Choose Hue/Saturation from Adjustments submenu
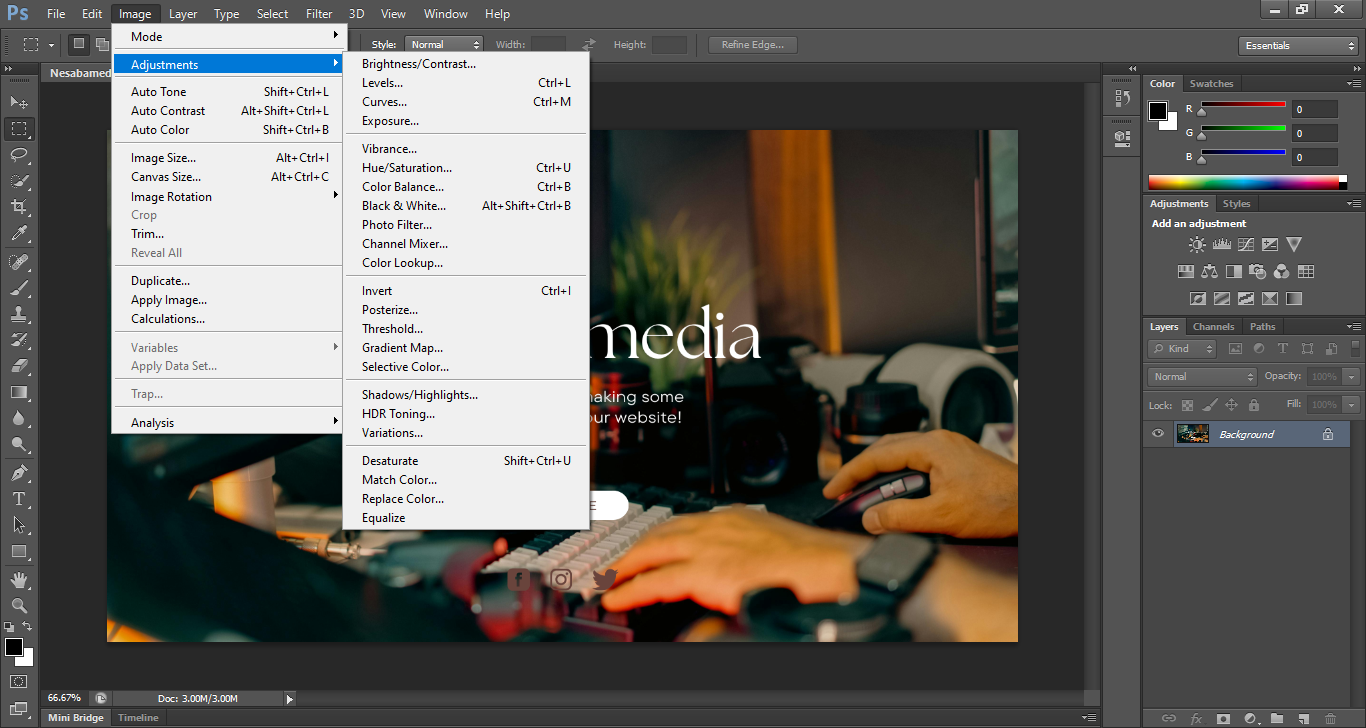Viewport: 1366px width, 728px height. coord(407,168)
